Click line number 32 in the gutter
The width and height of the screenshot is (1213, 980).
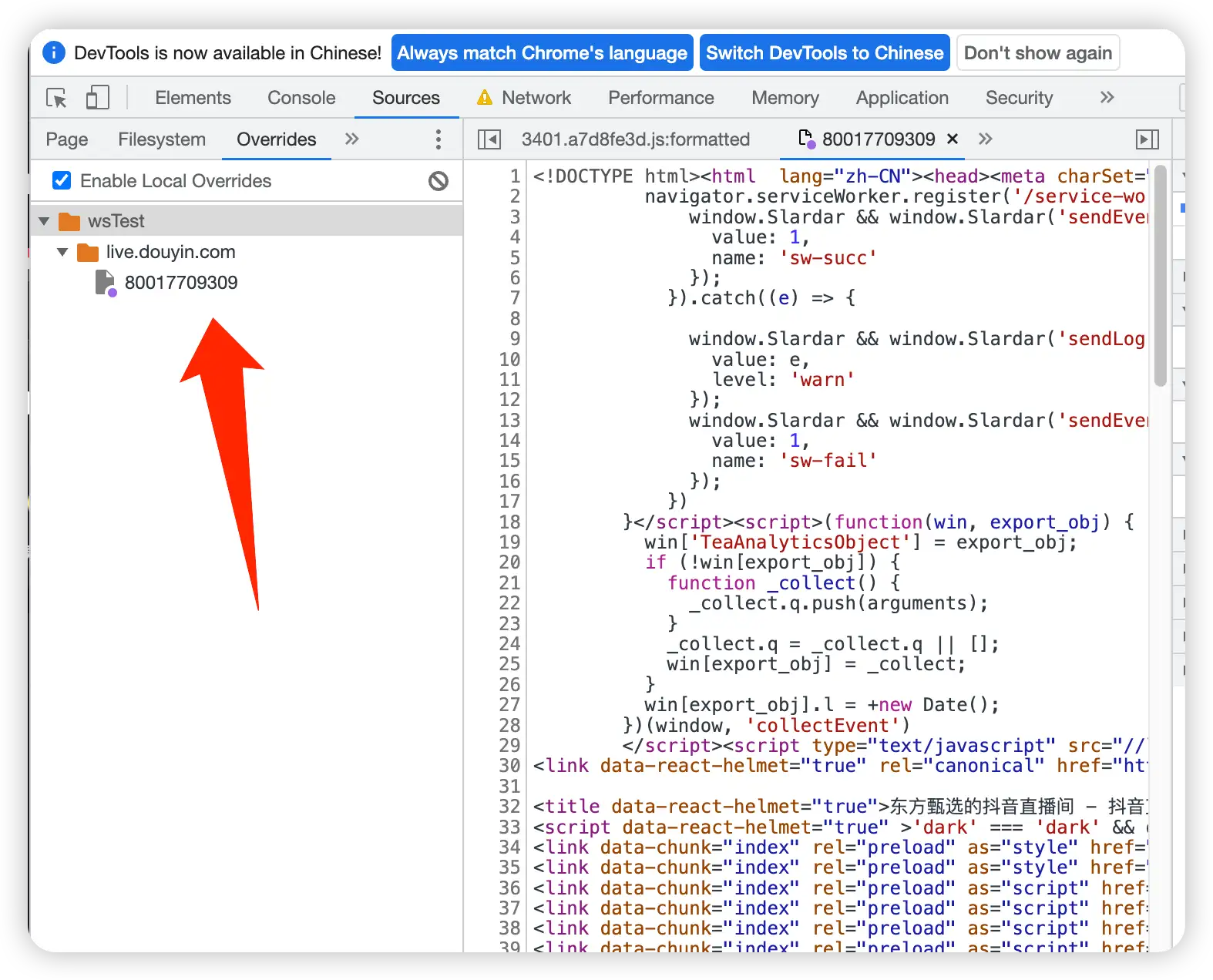tap(509, 807)
